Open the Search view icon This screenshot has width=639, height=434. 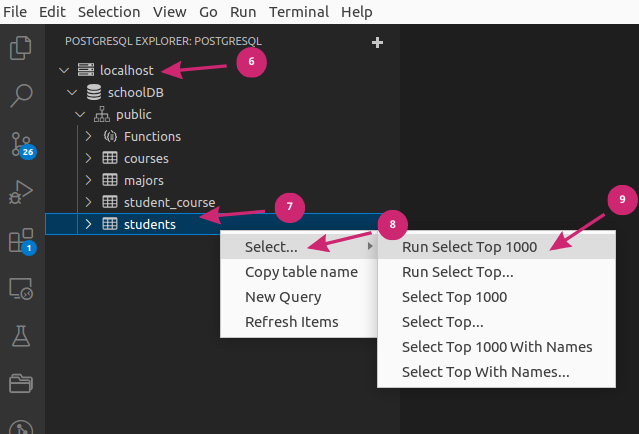point(21,96)
